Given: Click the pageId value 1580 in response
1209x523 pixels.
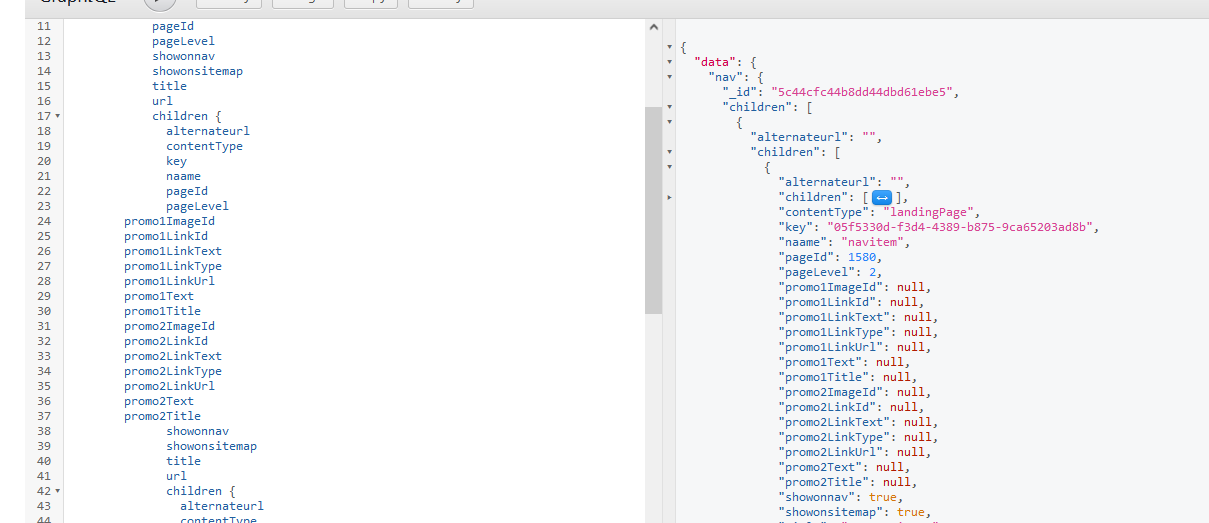Looking at the screenshot, I should [861, 257].
